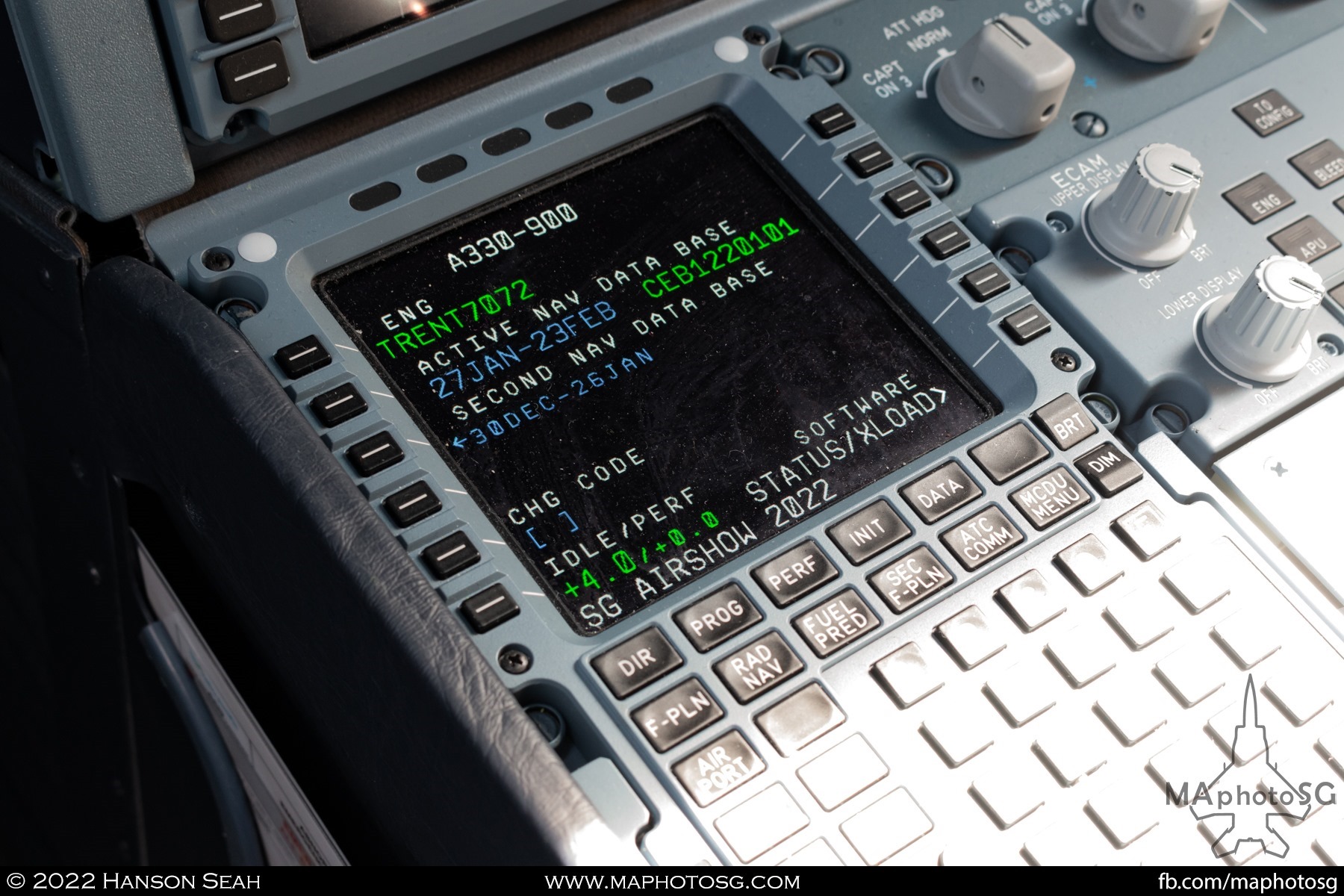Select the CHG CODE label text
This screenshot has height=896, width=1344.
(x=576, y=487)
